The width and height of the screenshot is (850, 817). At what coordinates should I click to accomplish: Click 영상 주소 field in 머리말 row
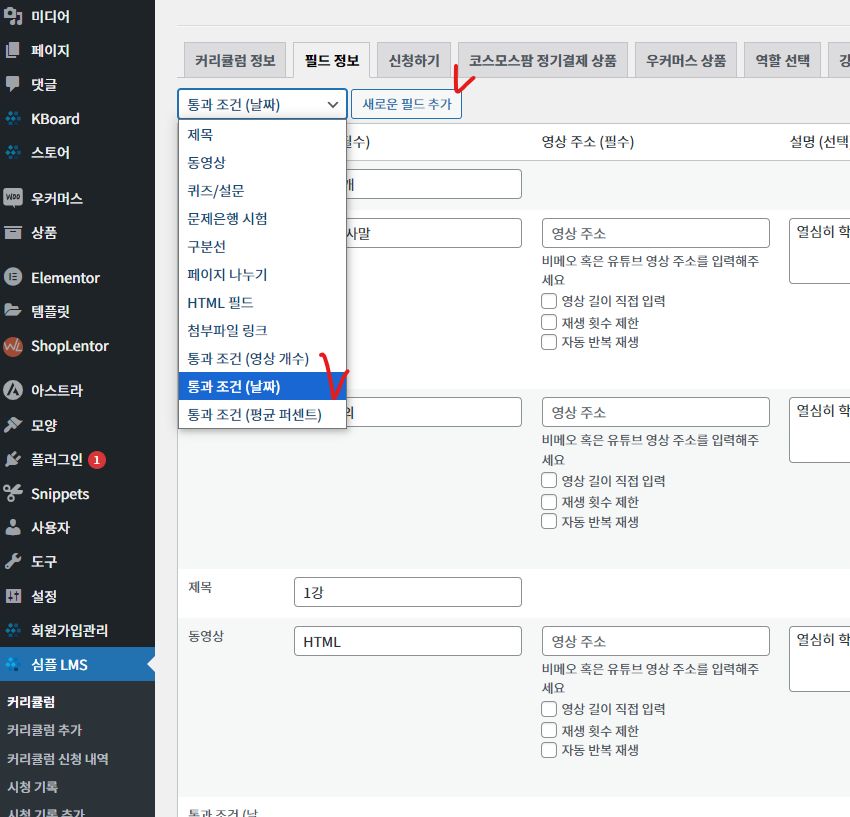pyautogui.click(x=655, y=233)
